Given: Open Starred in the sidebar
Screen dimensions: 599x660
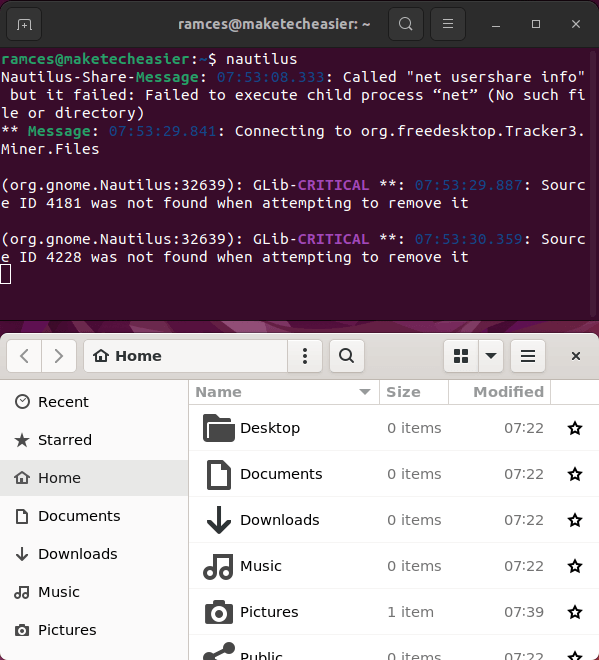Looking at the screenshot, I should [94, 440].
